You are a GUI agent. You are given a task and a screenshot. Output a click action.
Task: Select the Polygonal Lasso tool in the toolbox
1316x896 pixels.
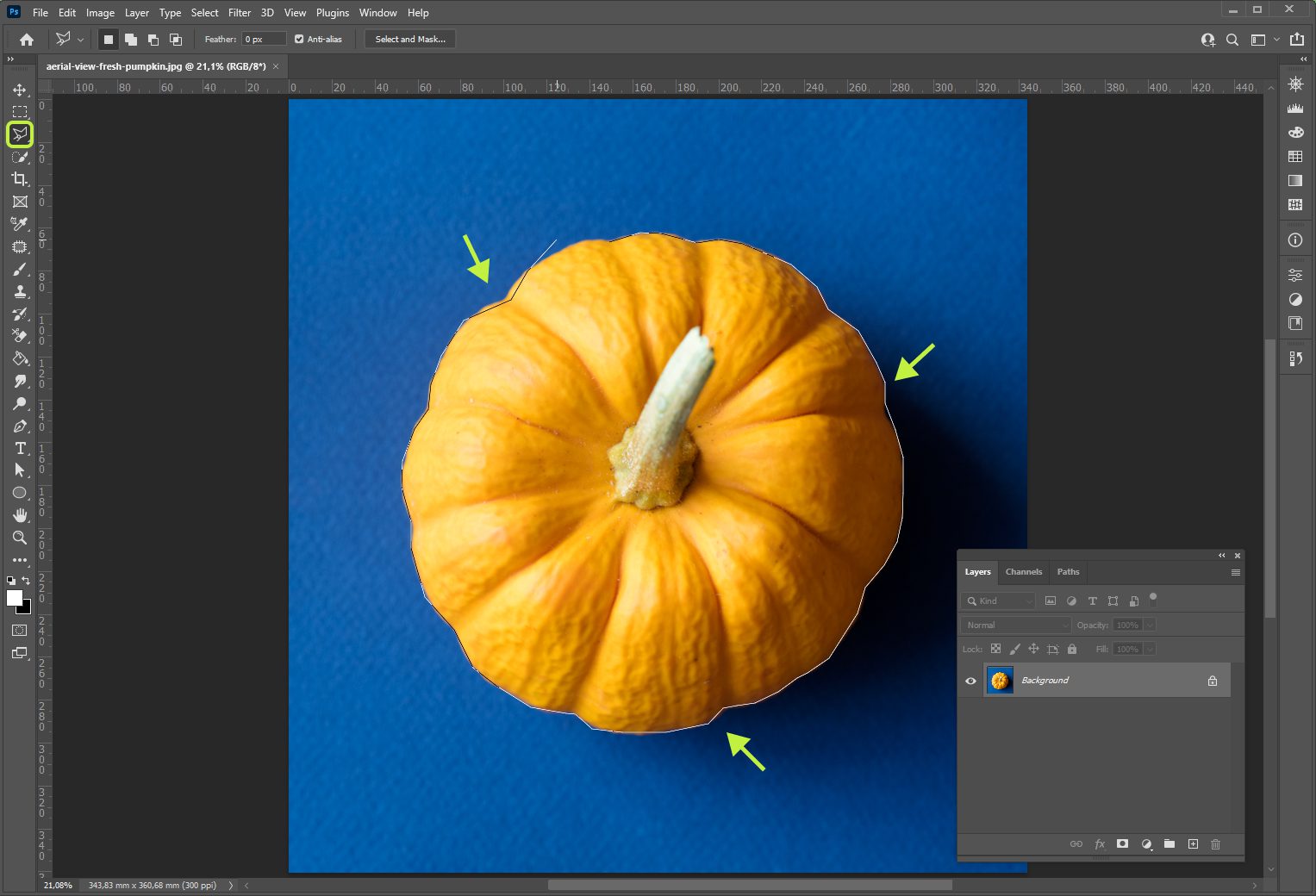tap(19, 134)
